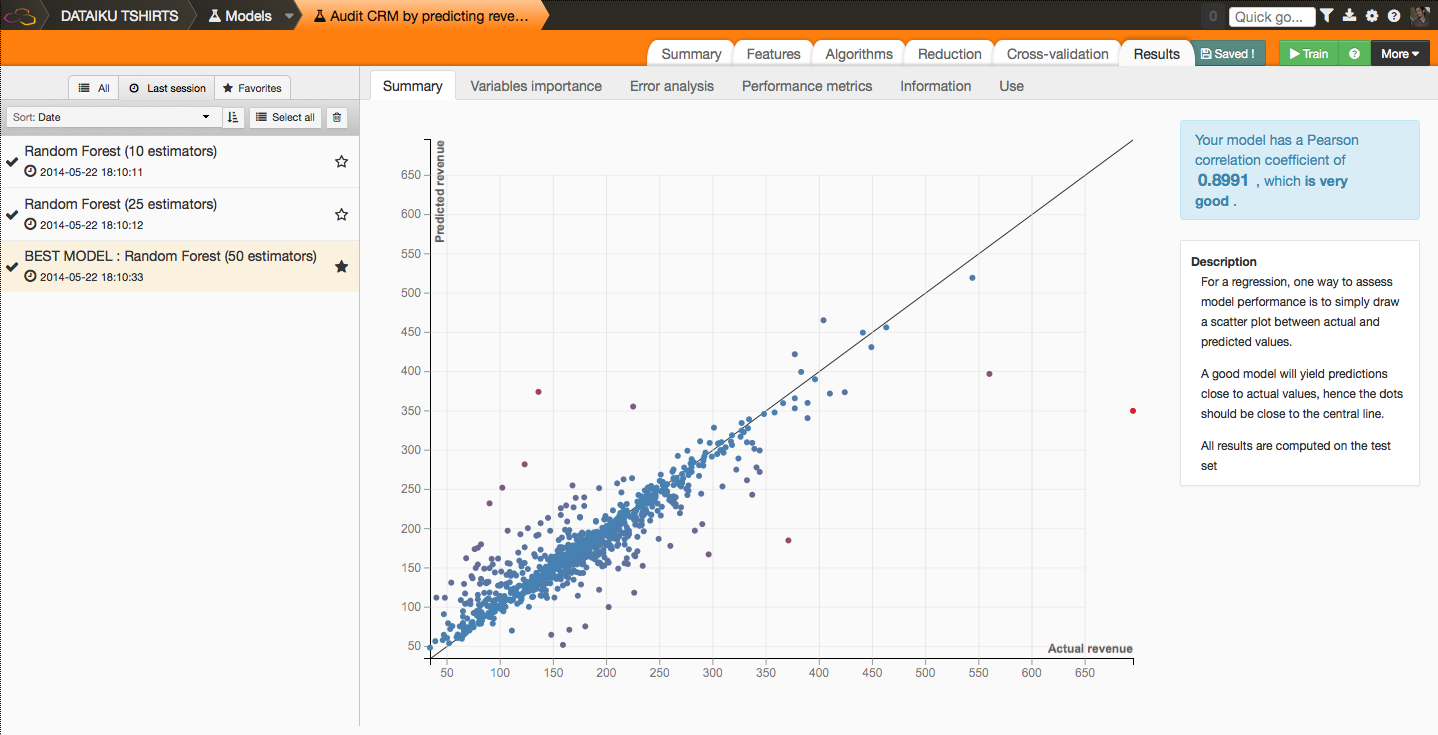Open the filter funnel icon in top bar
Screen dimensions: 1438x735
1326,16
